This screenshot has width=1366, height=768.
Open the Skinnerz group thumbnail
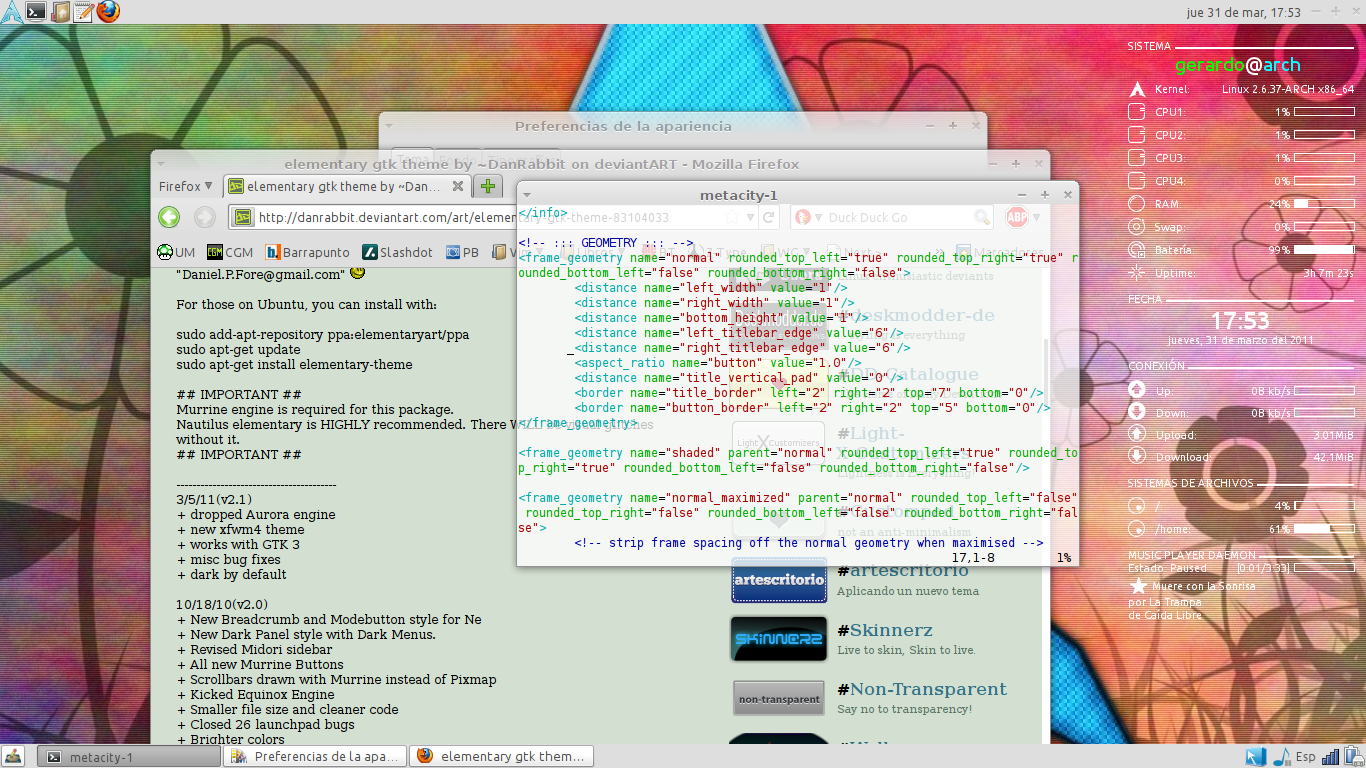click(779, 639)
